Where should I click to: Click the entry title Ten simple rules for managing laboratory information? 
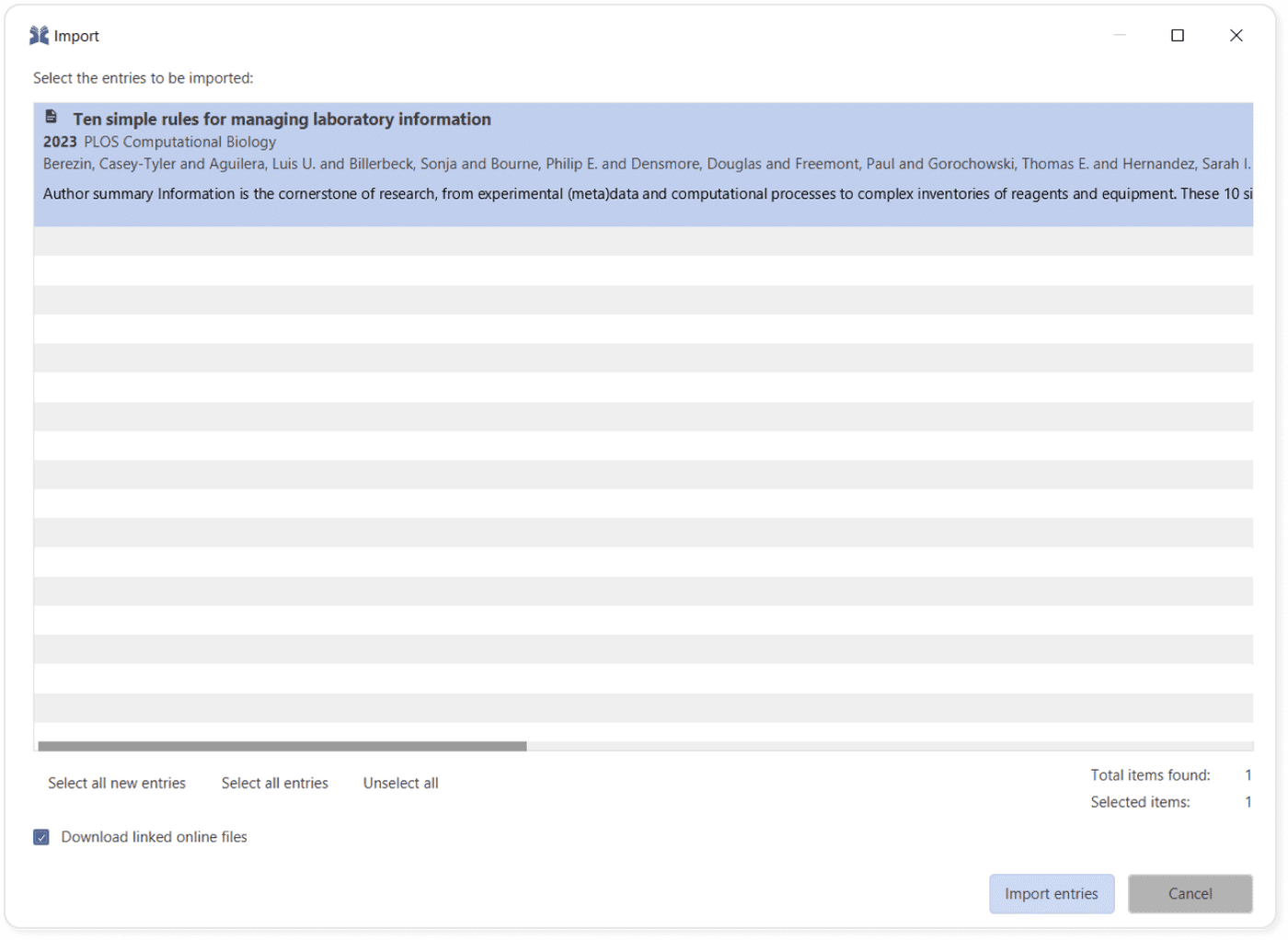point(282,119)
